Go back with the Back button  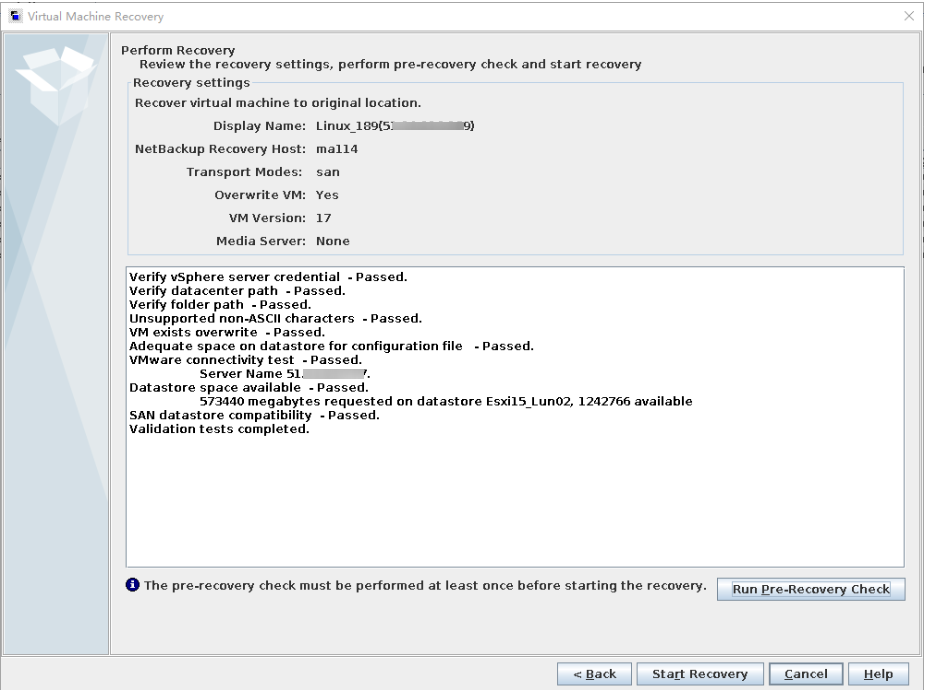(594, 674)
